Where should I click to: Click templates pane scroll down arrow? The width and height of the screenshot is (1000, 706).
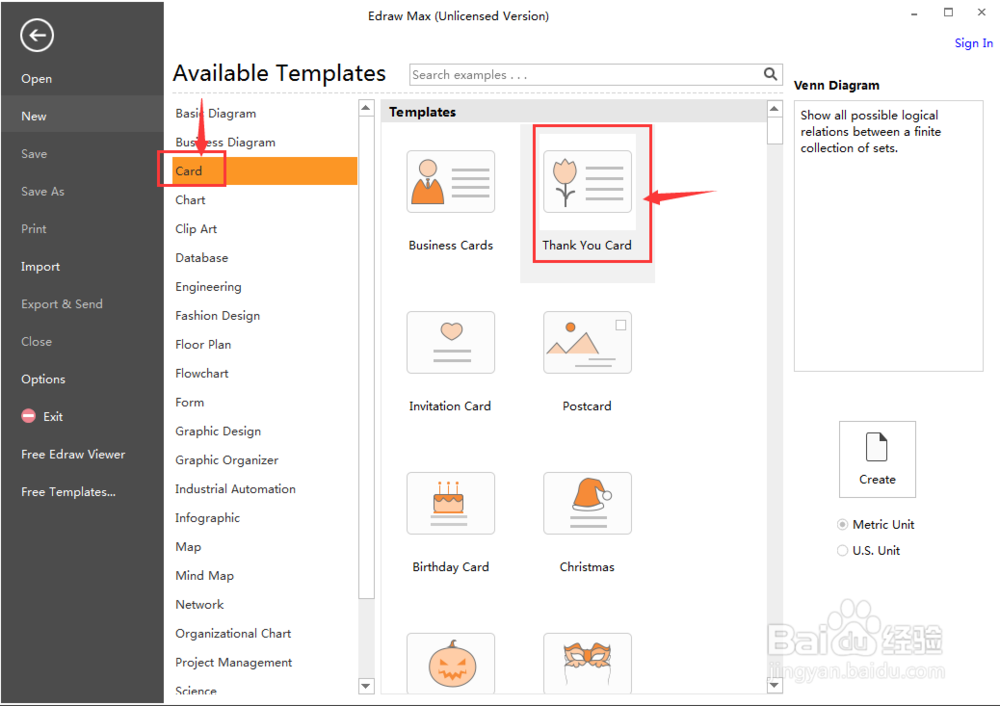tap(774, 686)
